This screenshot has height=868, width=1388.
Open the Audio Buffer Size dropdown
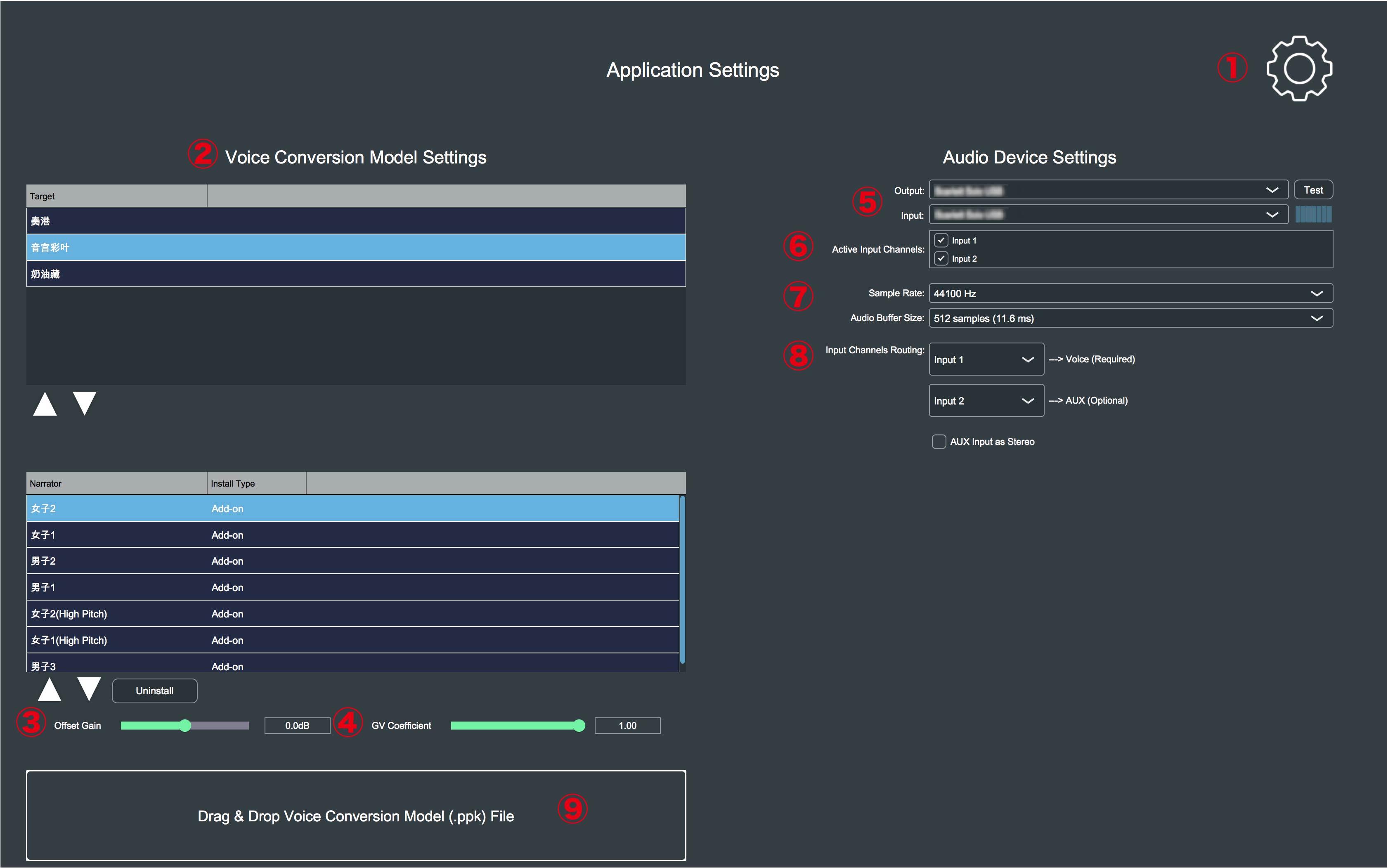click(1130, 318)
